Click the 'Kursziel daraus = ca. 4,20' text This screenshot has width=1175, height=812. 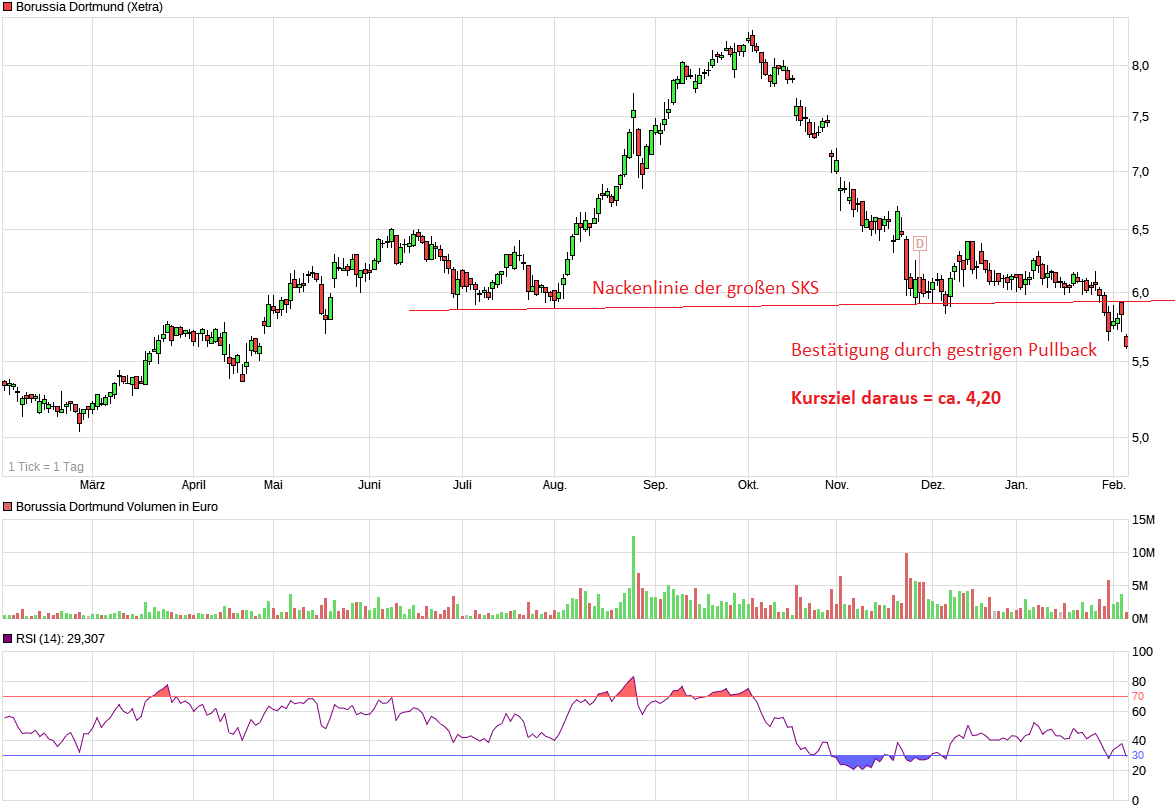point(895,398)
